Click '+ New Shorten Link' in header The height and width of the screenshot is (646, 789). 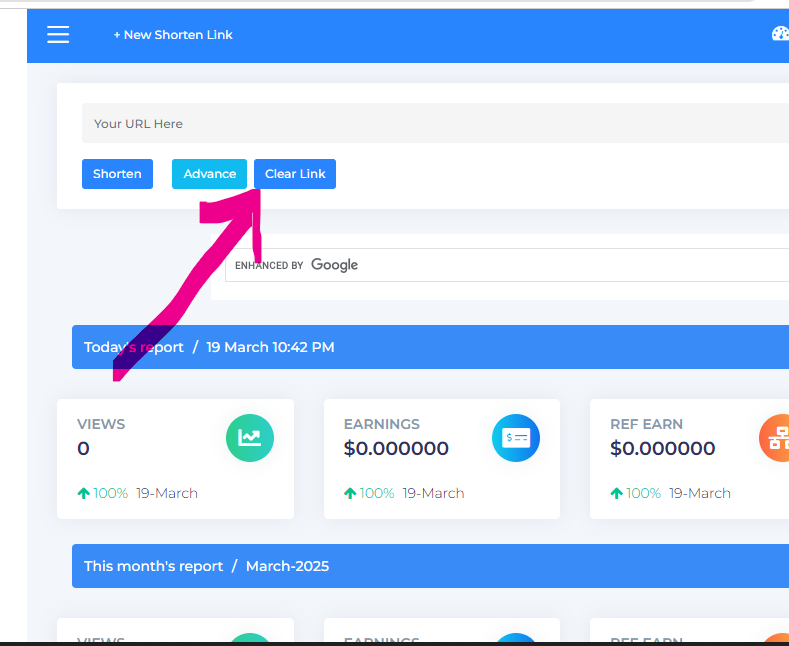173,35
